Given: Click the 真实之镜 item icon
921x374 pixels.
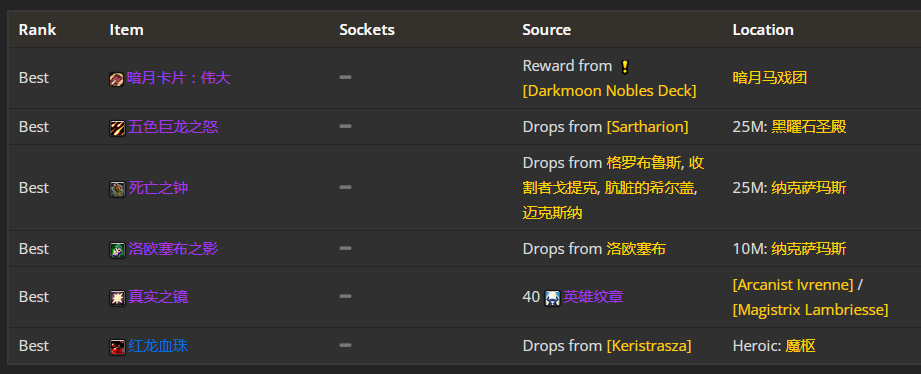Looking at the screenshot, I should point(117,298).
